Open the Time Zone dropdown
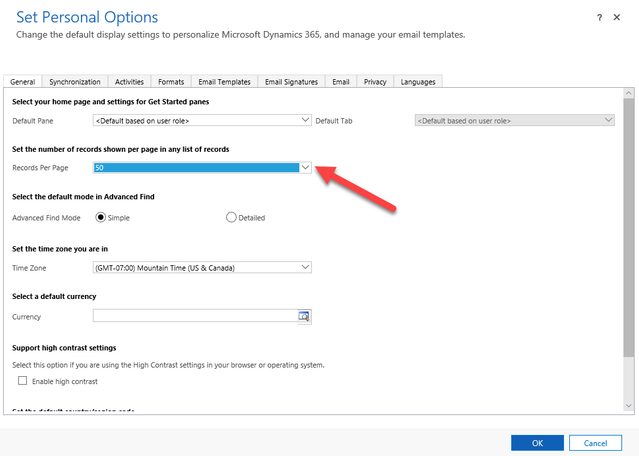This screenshot has width=639, height=456. click(x=306, y=267)
